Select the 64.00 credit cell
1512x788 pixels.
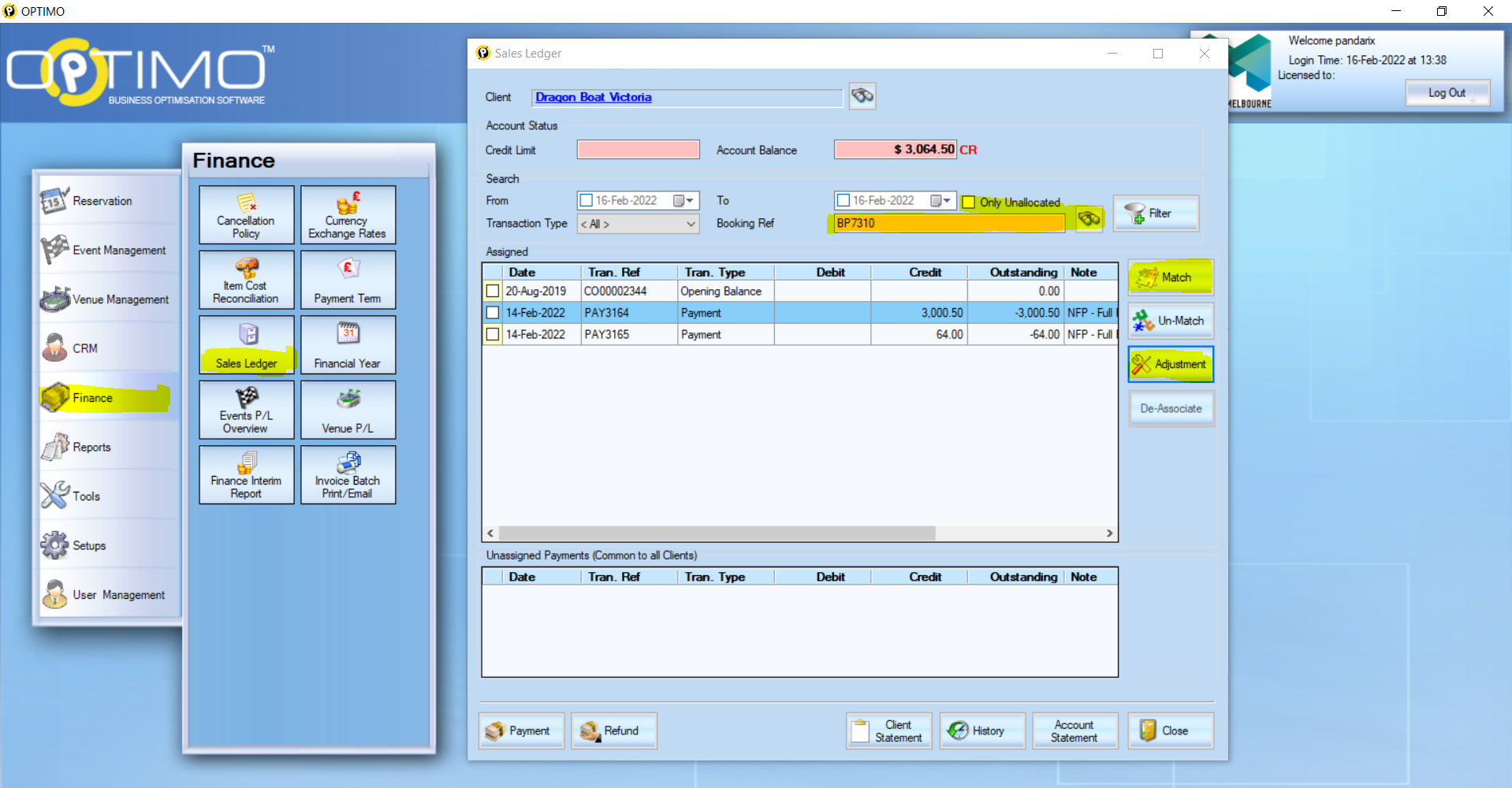919,334
